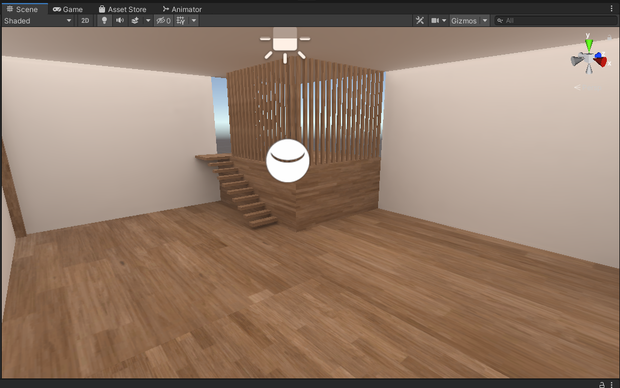Screen dimensions: 620x388
Task: Open component editor tools icon
Action: [420, 21]
